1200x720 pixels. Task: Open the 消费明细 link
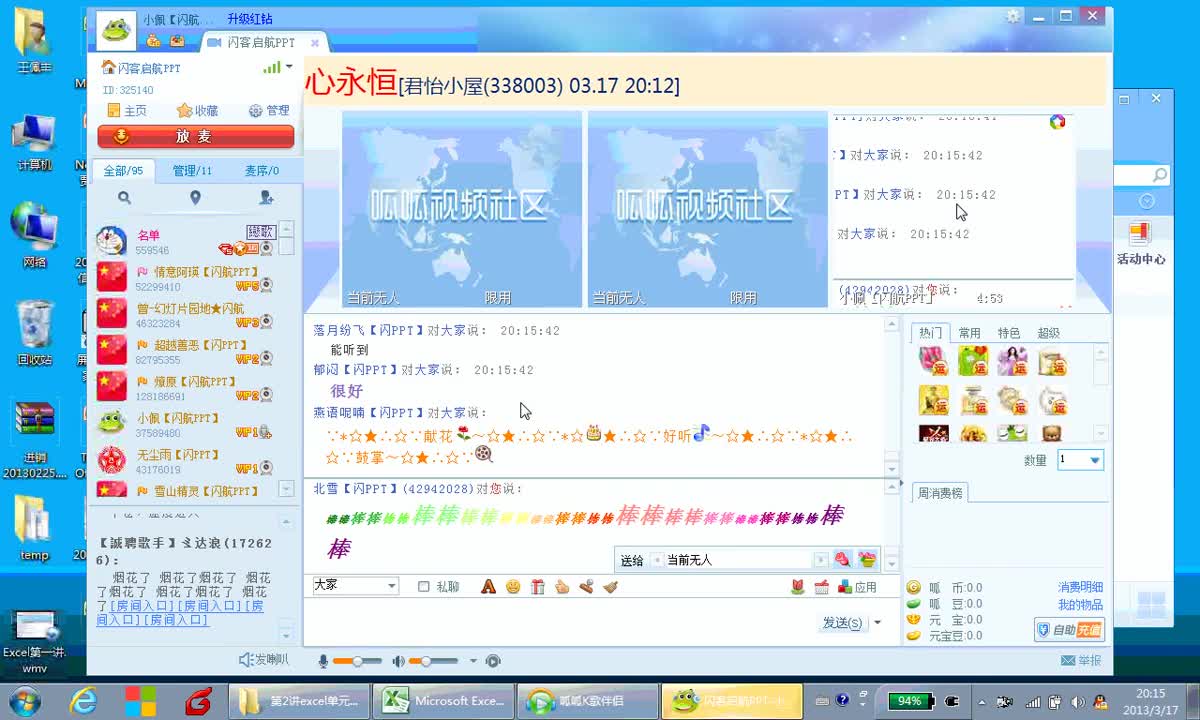1080,587
